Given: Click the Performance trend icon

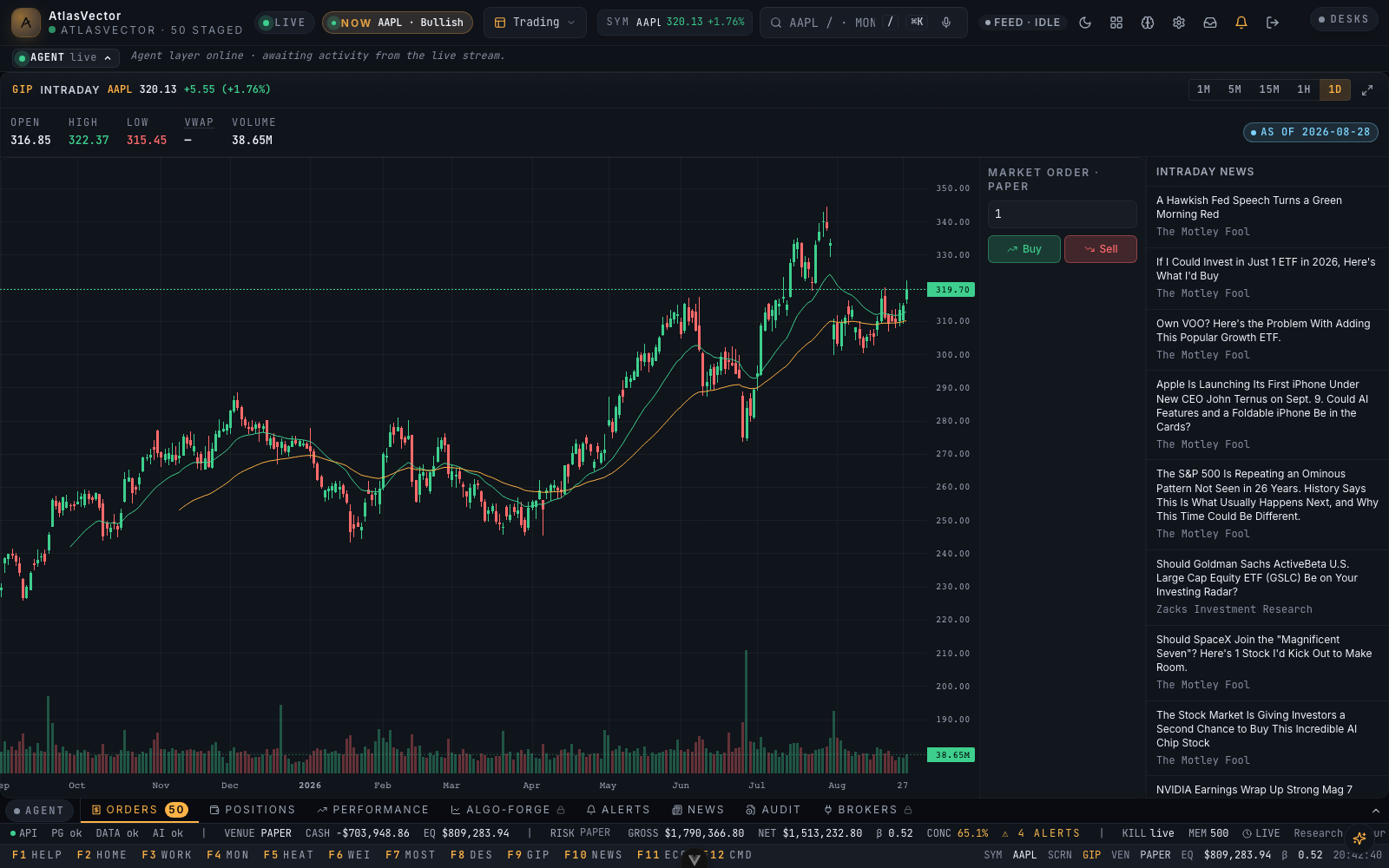Looking at the screenshot, I should click(322, 810).
